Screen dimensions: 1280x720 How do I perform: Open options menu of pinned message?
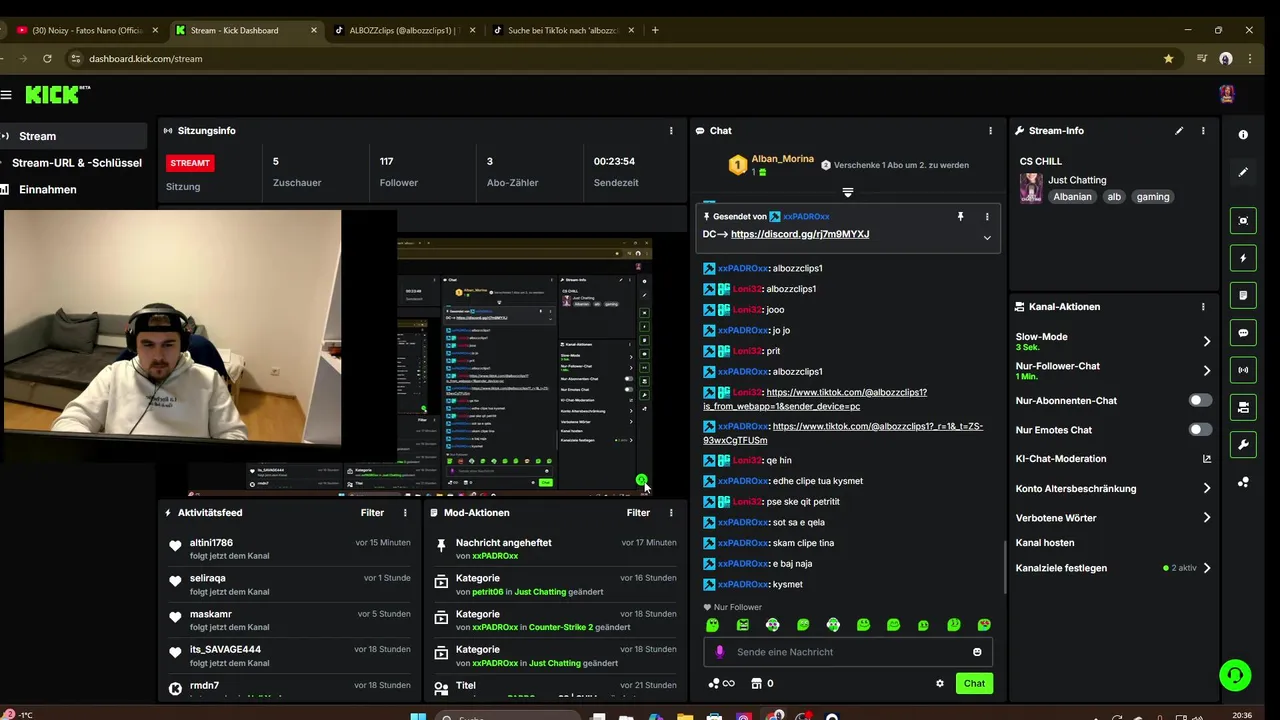(x=987, y=216)
